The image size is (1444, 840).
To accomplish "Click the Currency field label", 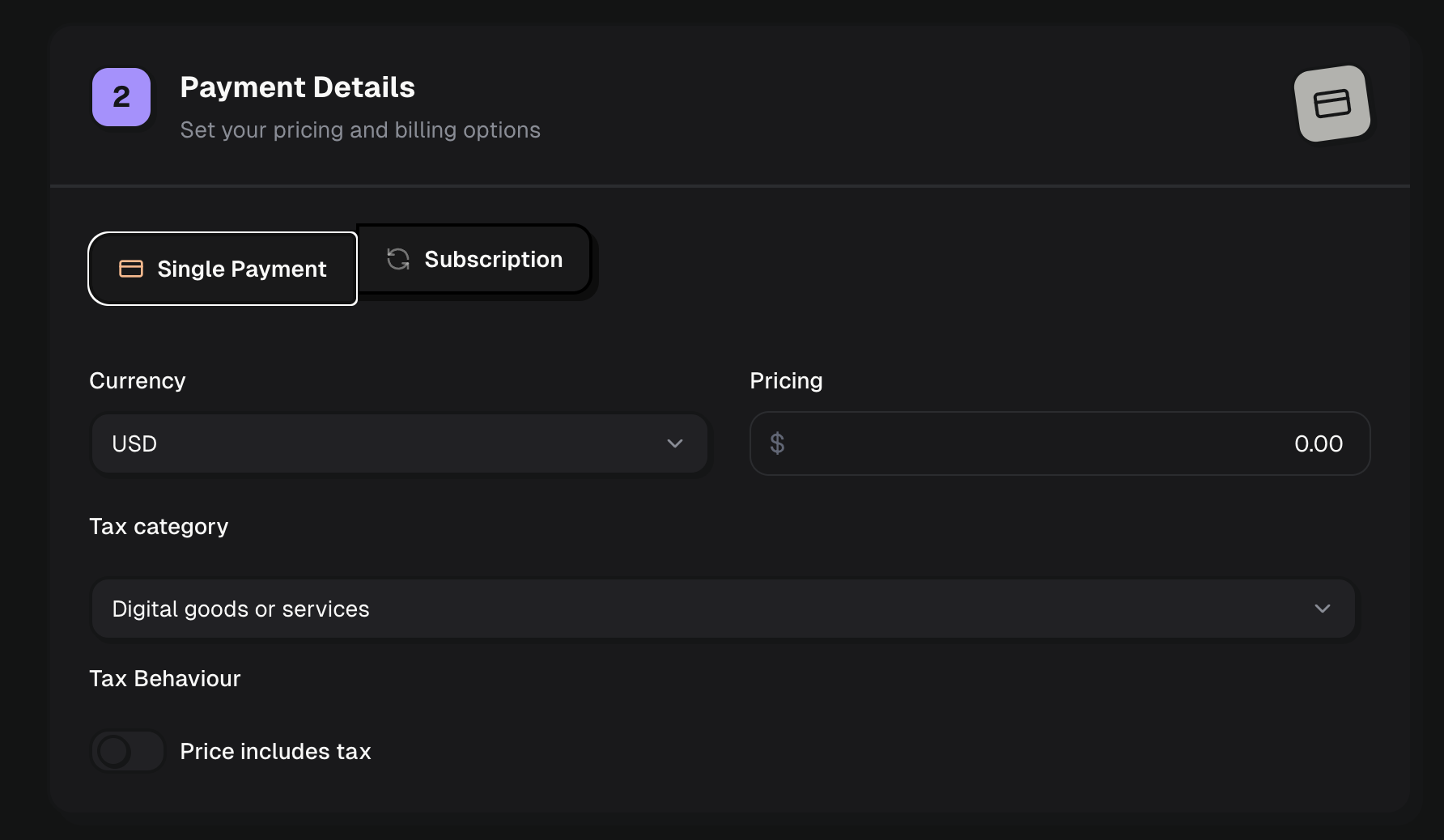I will 138,380.
